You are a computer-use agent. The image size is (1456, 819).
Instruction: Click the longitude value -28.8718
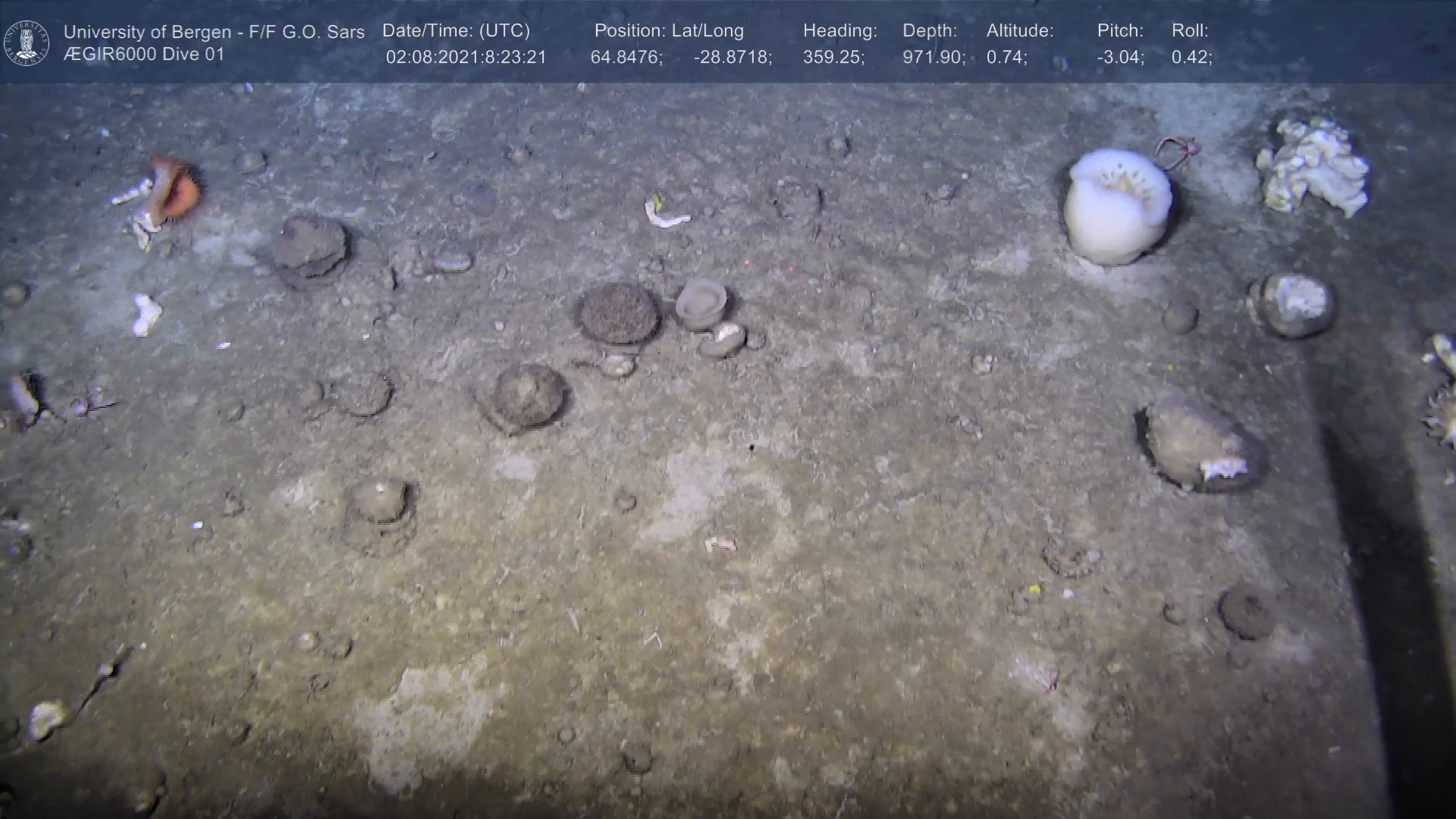pos(733,58)
